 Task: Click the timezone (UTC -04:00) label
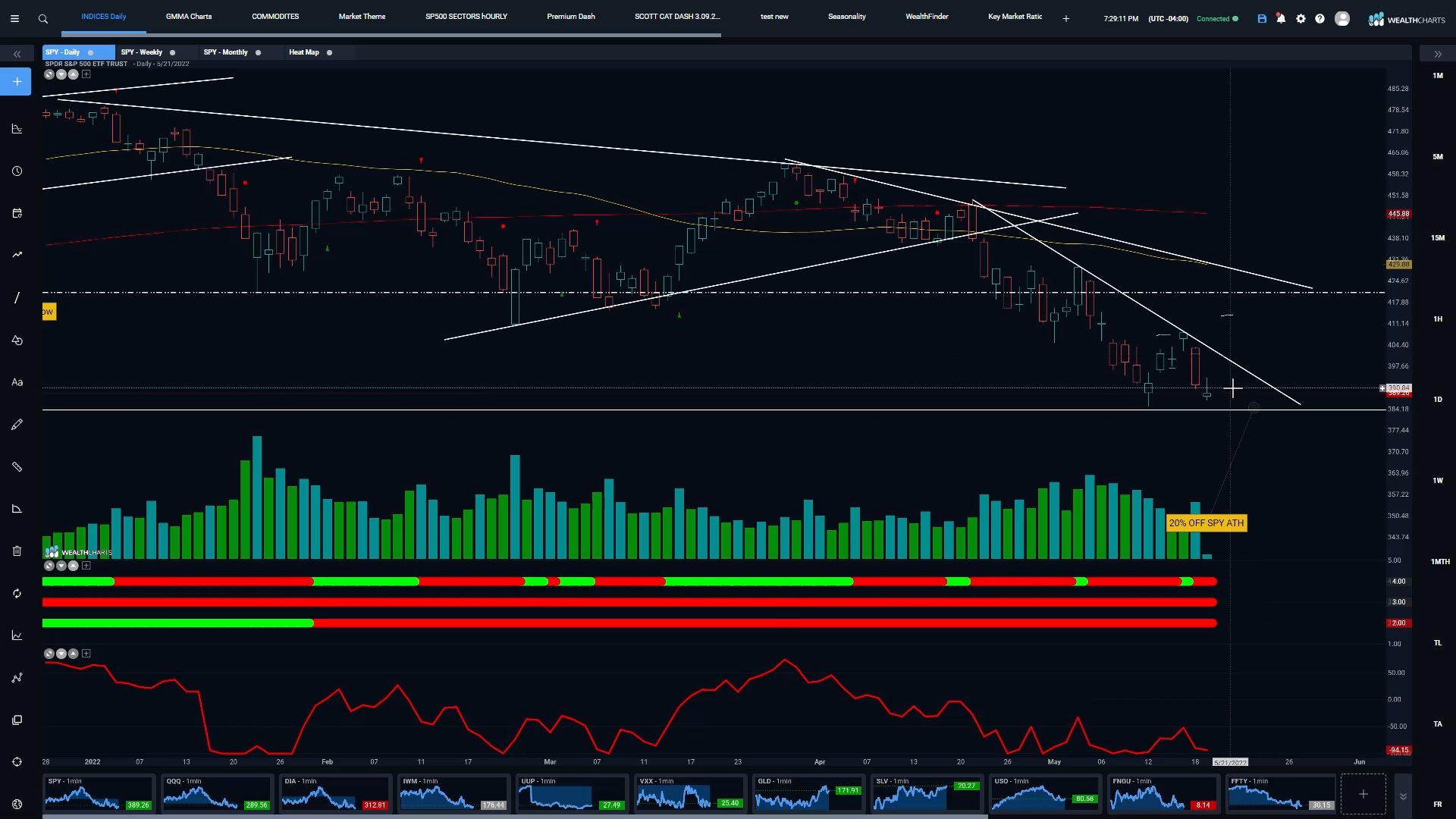pyautogui.click(x=1168, y=19)
